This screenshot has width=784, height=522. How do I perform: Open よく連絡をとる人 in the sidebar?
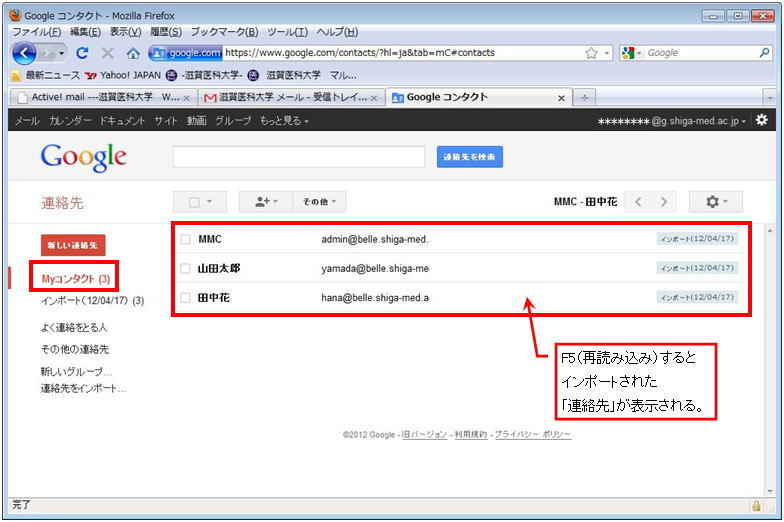coord(74,328)
